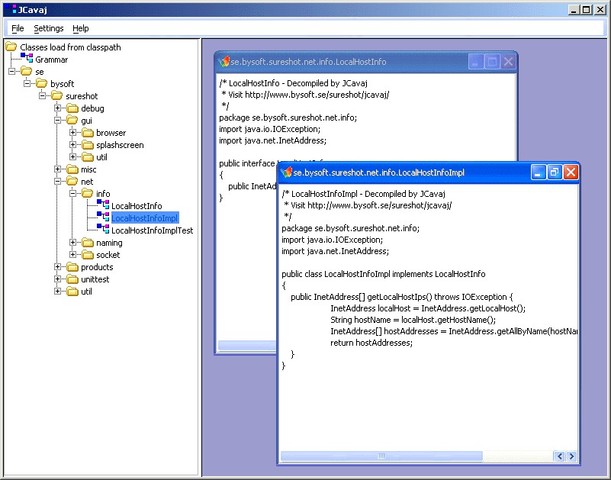The height and width of the screenshot is (480, 611).
Task: Click horizontal scrollbar in LocalHostInfo window
Action: (247, 345)
